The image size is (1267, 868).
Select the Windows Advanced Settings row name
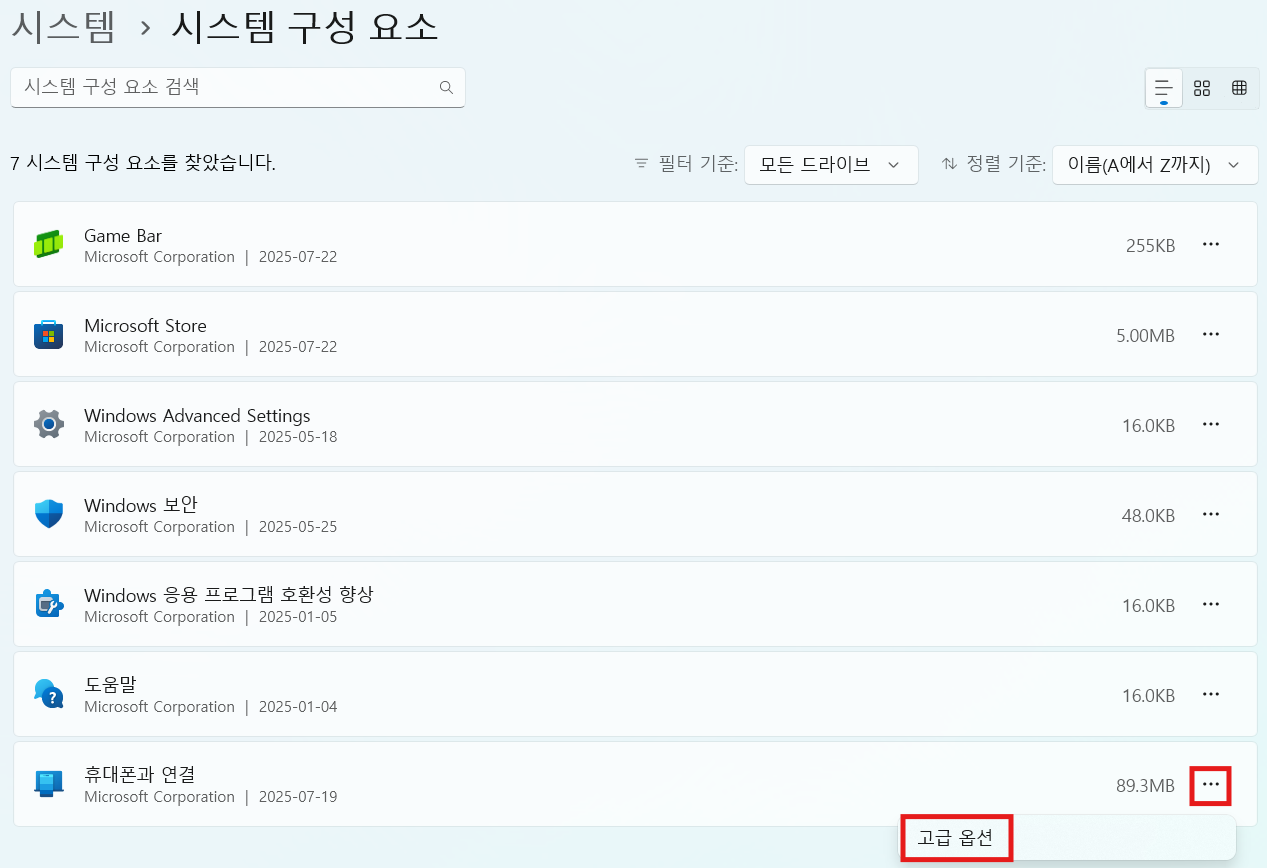pyautogui.click(x=197, y=416)
